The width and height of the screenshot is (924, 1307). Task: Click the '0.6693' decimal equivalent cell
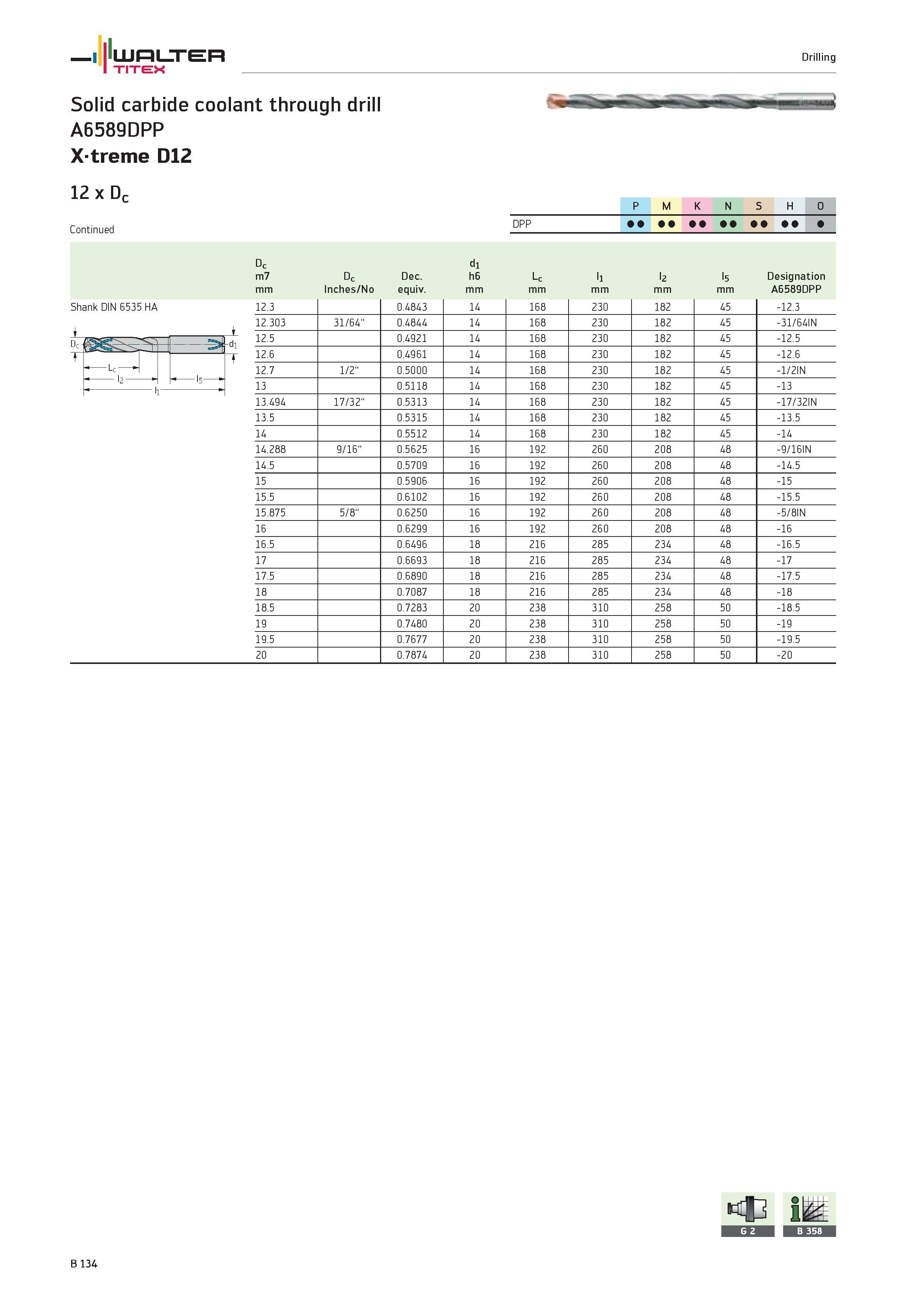click(x=412, y=560)
